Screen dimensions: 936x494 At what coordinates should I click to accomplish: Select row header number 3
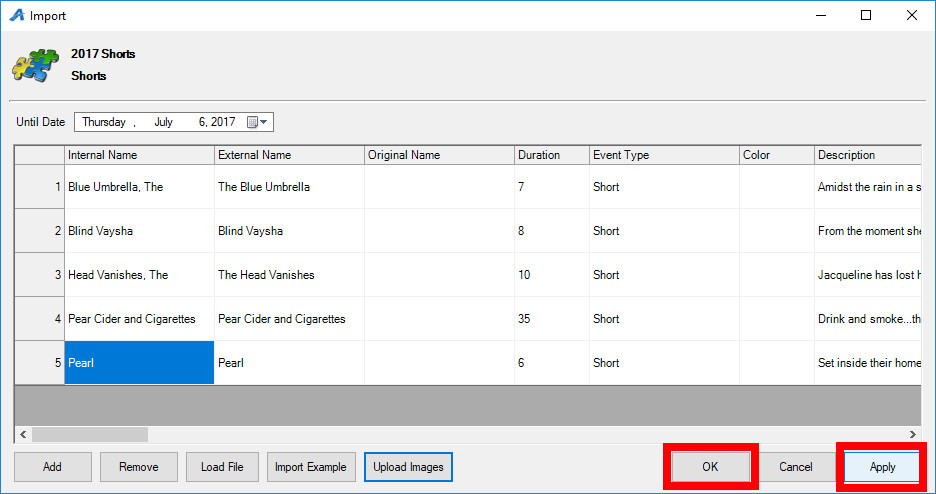click(x=39, y=275)
